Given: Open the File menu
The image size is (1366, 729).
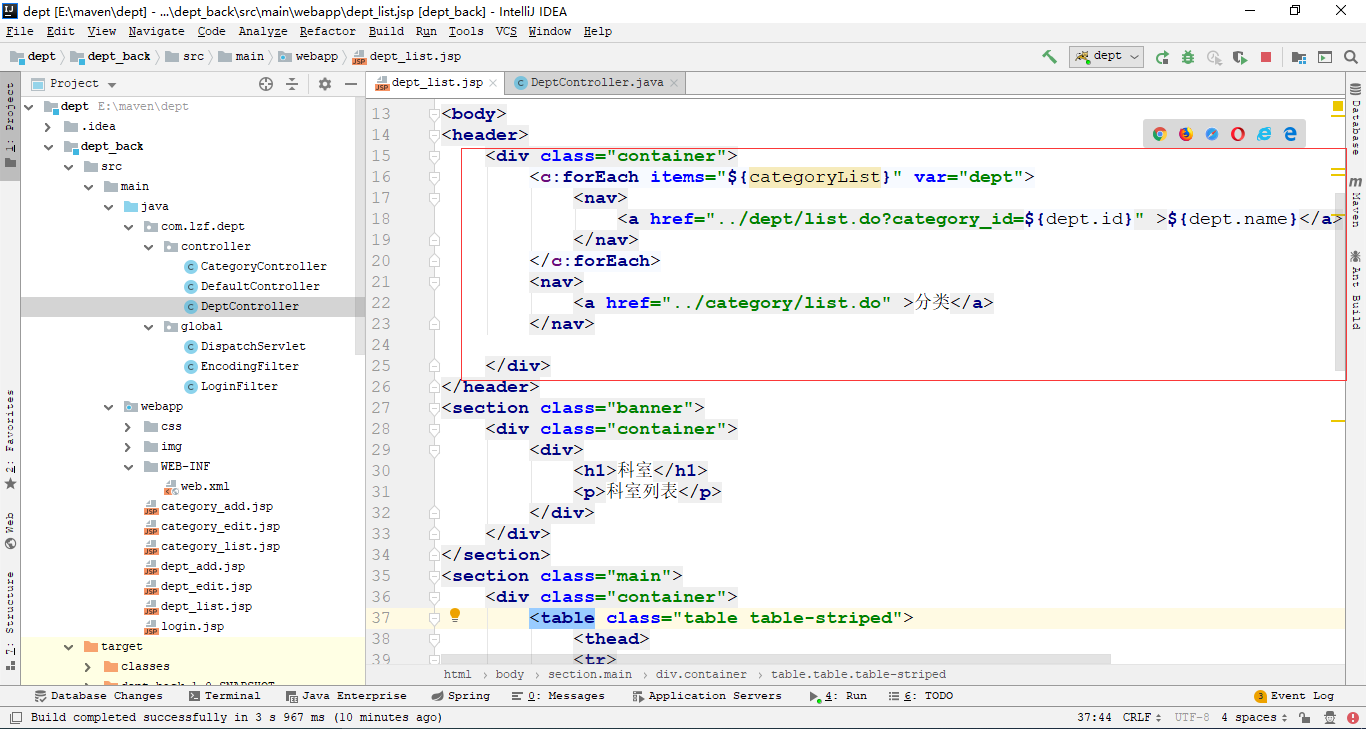Looking at the screenshot, I should point(20,31).
